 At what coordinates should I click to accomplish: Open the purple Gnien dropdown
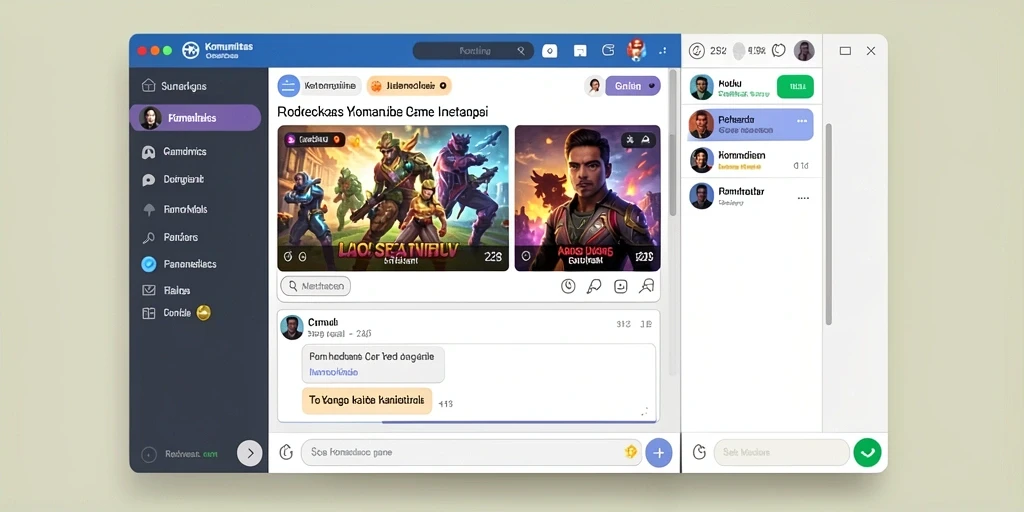pyautogui.click(x=633, y=86)
